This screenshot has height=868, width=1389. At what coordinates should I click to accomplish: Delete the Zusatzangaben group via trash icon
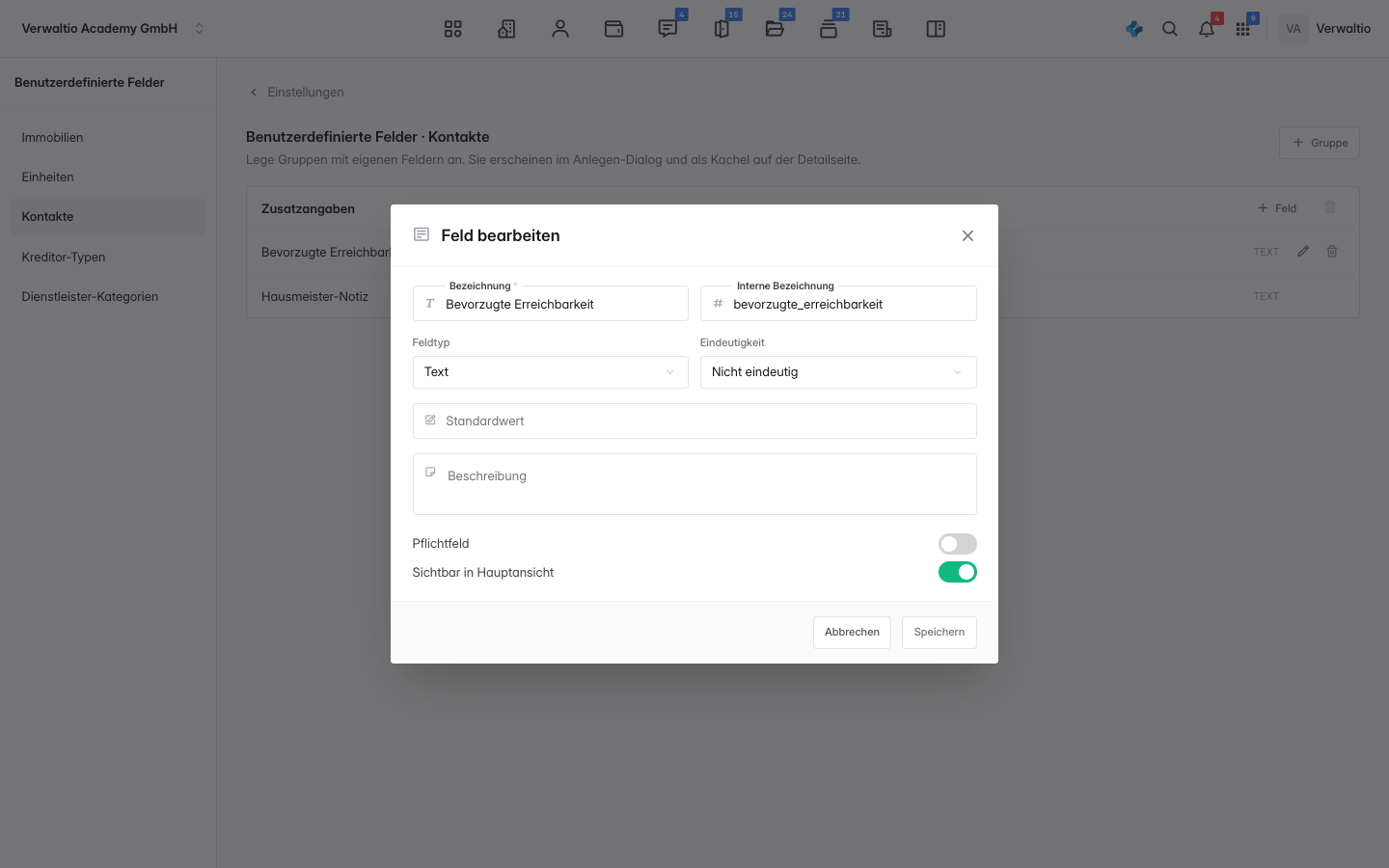coord(1330,207)
